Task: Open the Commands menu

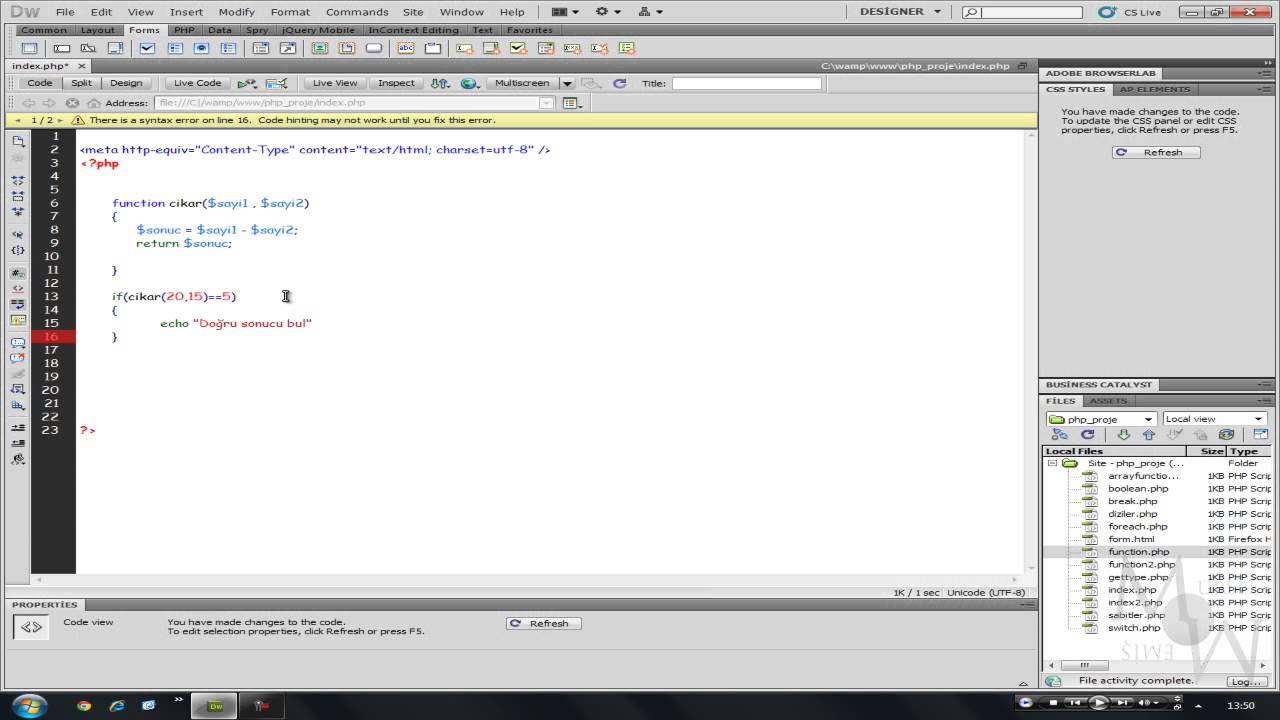Action: (357, 12)
